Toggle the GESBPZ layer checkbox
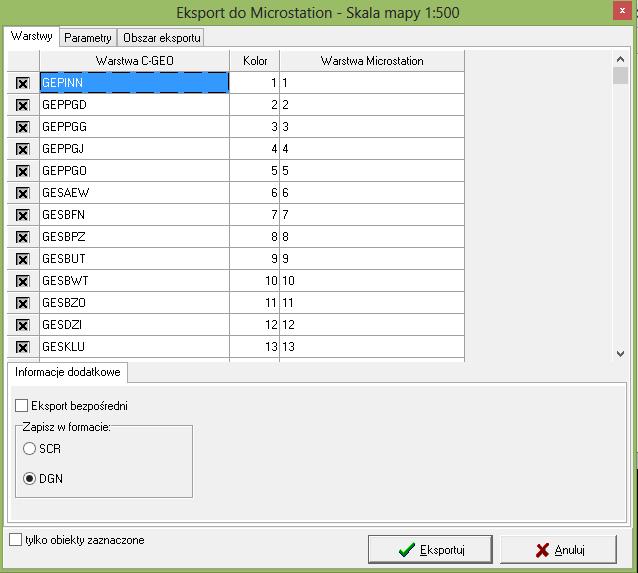This screenshot has width=638, height=573. 22,237
